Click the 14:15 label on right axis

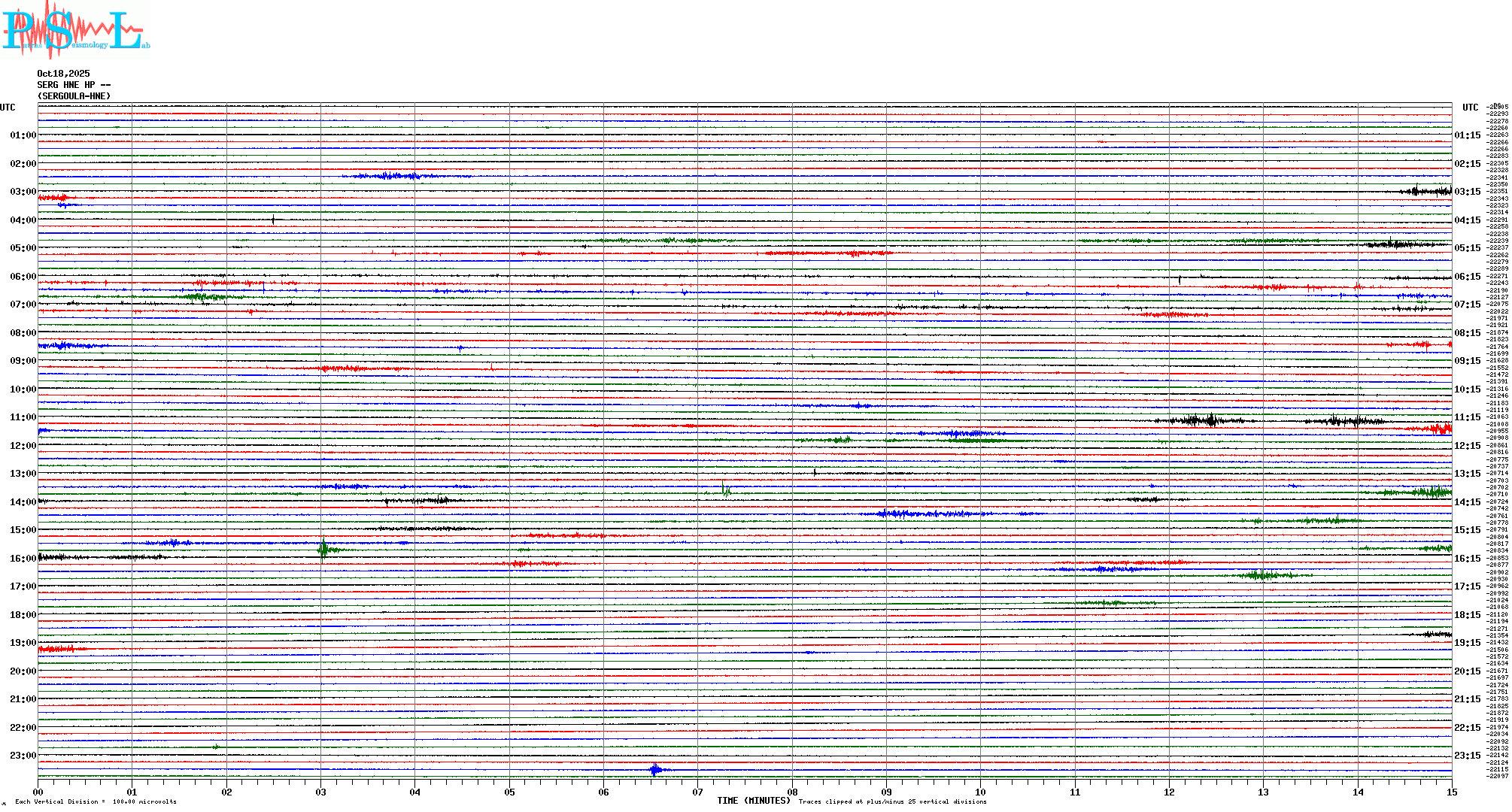pyautogui.click(x=1467, y=502)
